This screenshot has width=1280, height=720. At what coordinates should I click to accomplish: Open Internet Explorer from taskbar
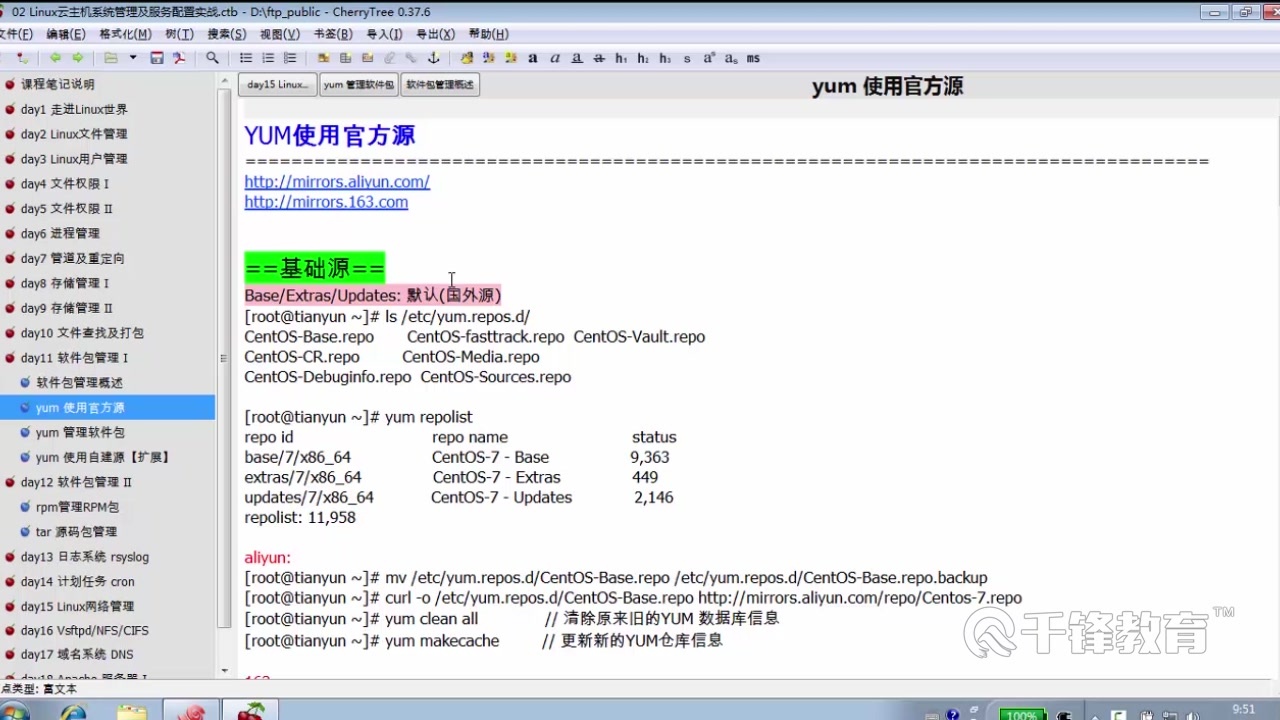click(73, 711)
